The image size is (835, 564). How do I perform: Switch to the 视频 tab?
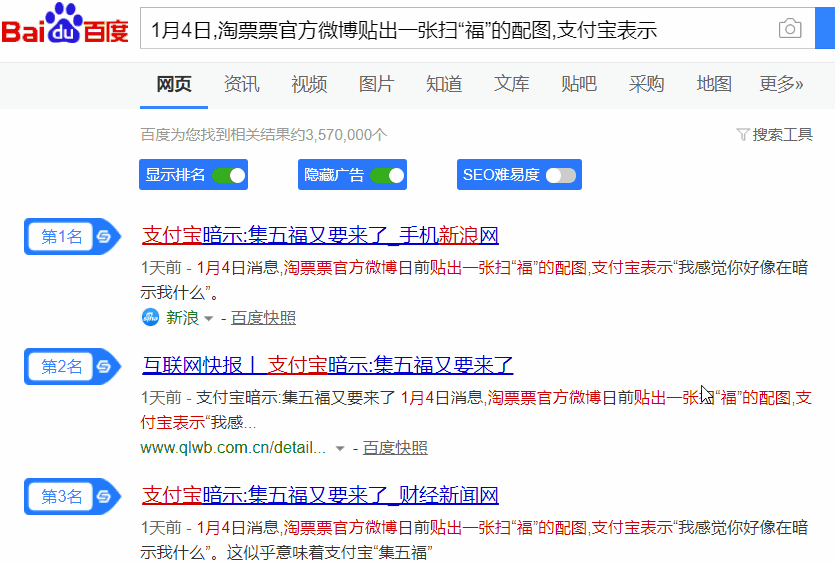tap(309, 84)
